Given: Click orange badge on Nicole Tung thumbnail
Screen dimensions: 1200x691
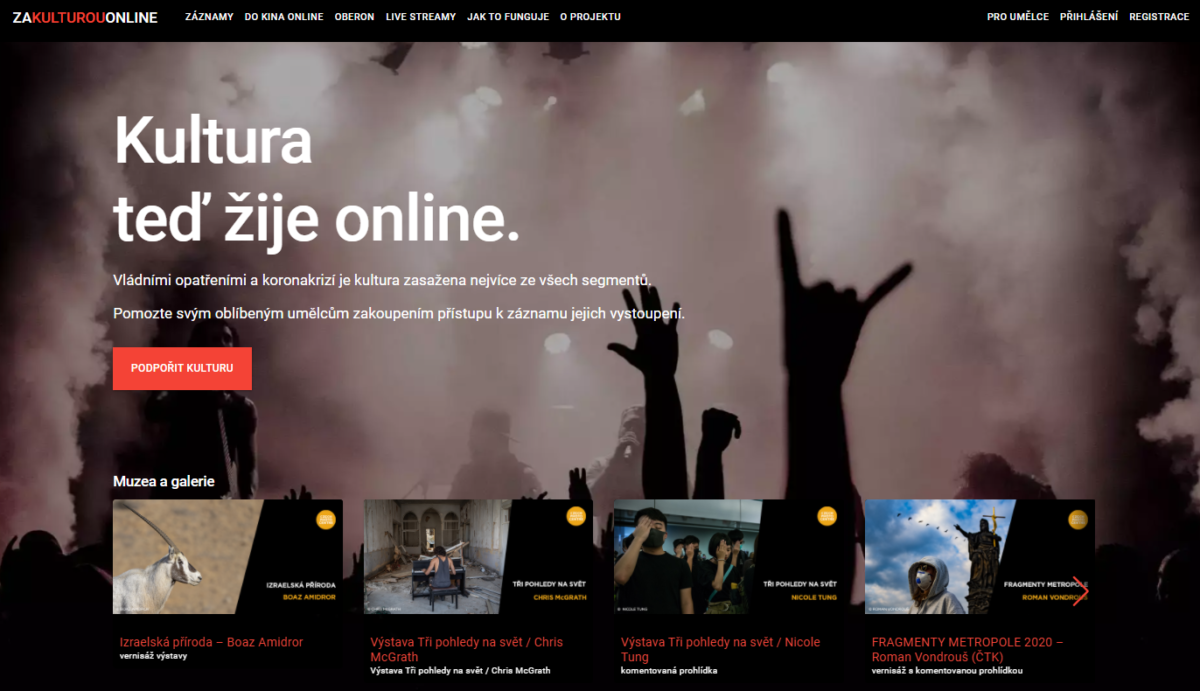Looking at the screenshot, I should (826, 517).
